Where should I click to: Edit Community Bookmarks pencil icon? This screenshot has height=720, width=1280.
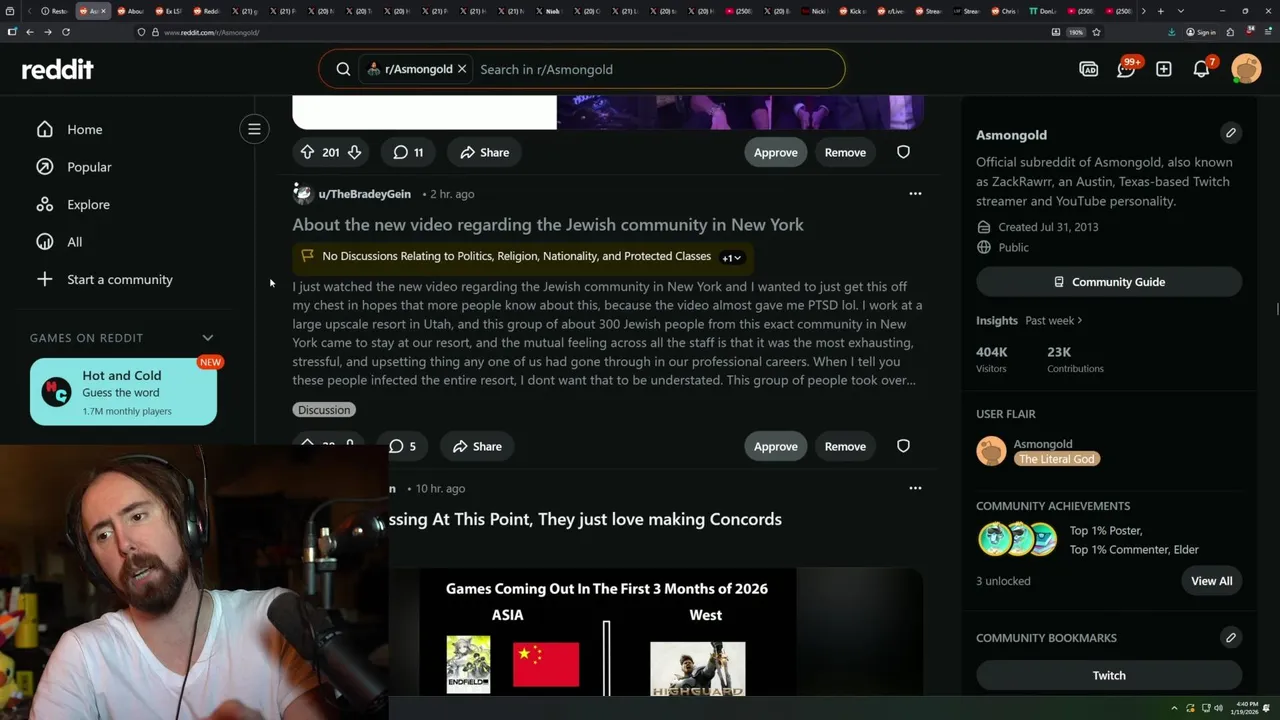point(1231,637)
